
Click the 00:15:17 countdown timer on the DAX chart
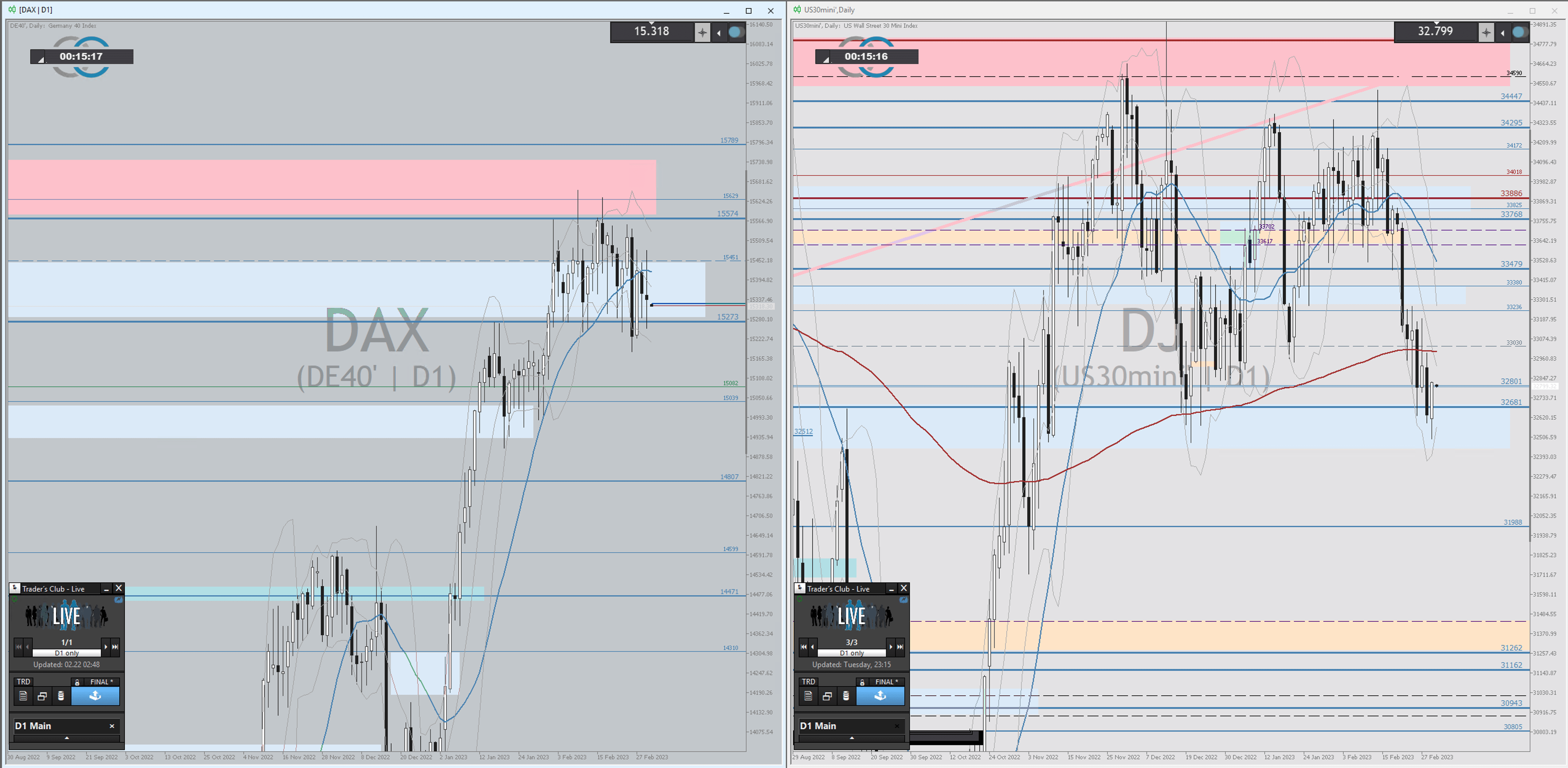click(81, 57)
